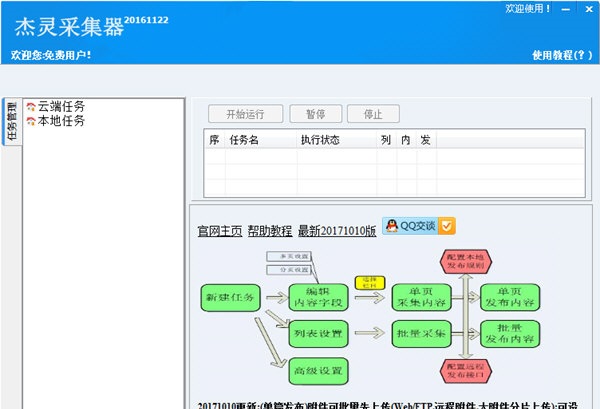
Task: Open the 使用教程(?) link
Action: (562, 55)
